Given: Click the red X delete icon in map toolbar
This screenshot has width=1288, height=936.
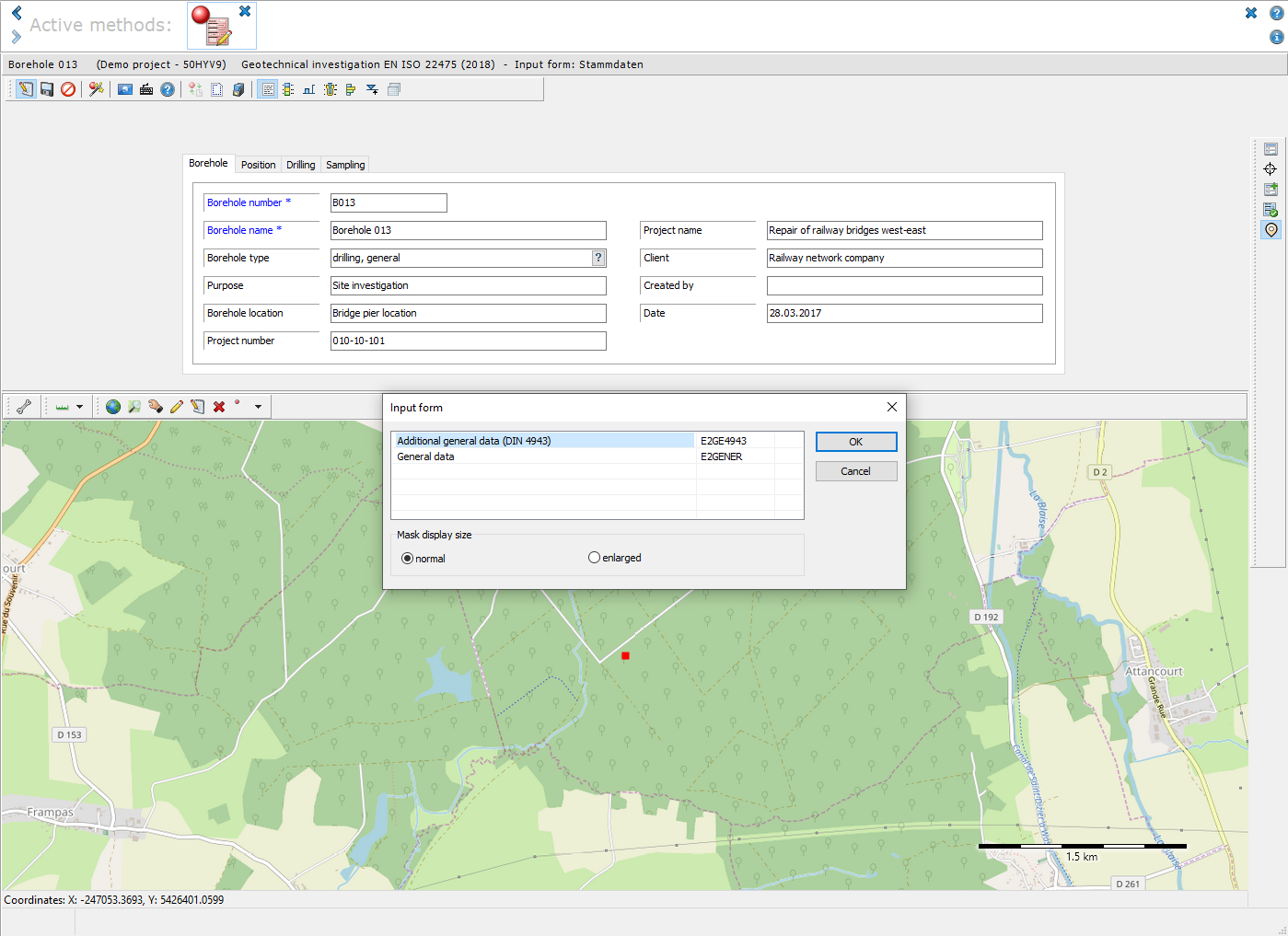Looking at the screenshot, I should pyautogui.click(x=219, y=406).
